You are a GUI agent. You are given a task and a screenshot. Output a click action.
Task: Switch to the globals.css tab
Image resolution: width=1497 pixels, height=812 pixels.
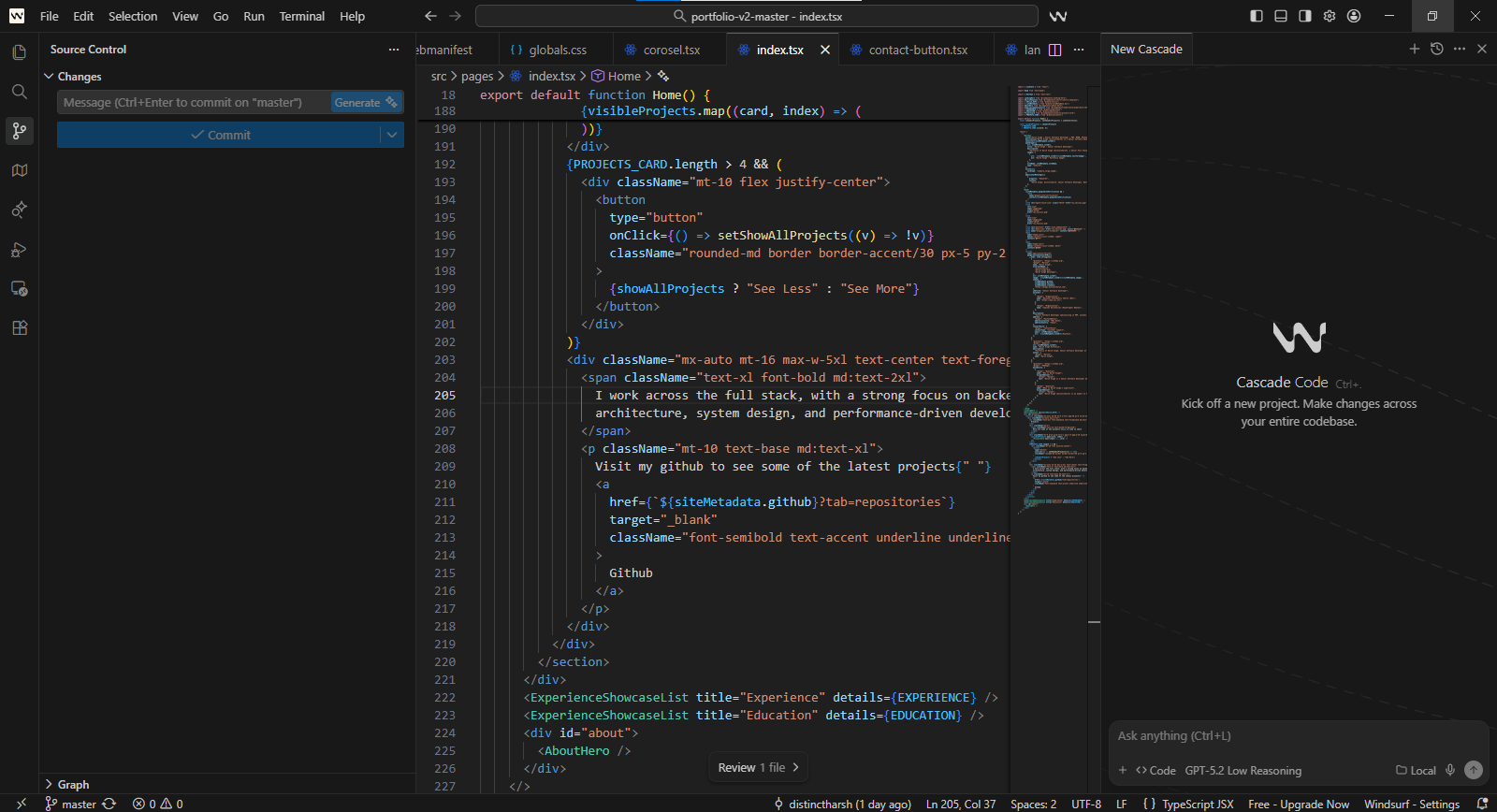[557, 50]
